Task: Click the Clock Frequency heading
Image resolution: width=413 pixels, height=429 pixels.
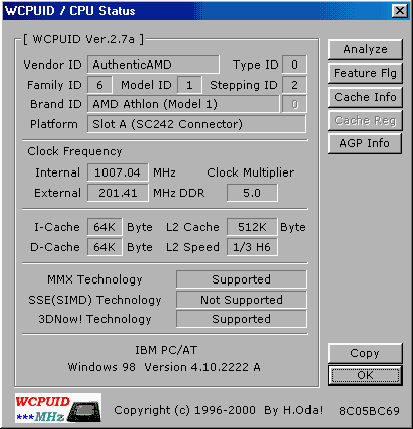Action: tap(75, 151)
